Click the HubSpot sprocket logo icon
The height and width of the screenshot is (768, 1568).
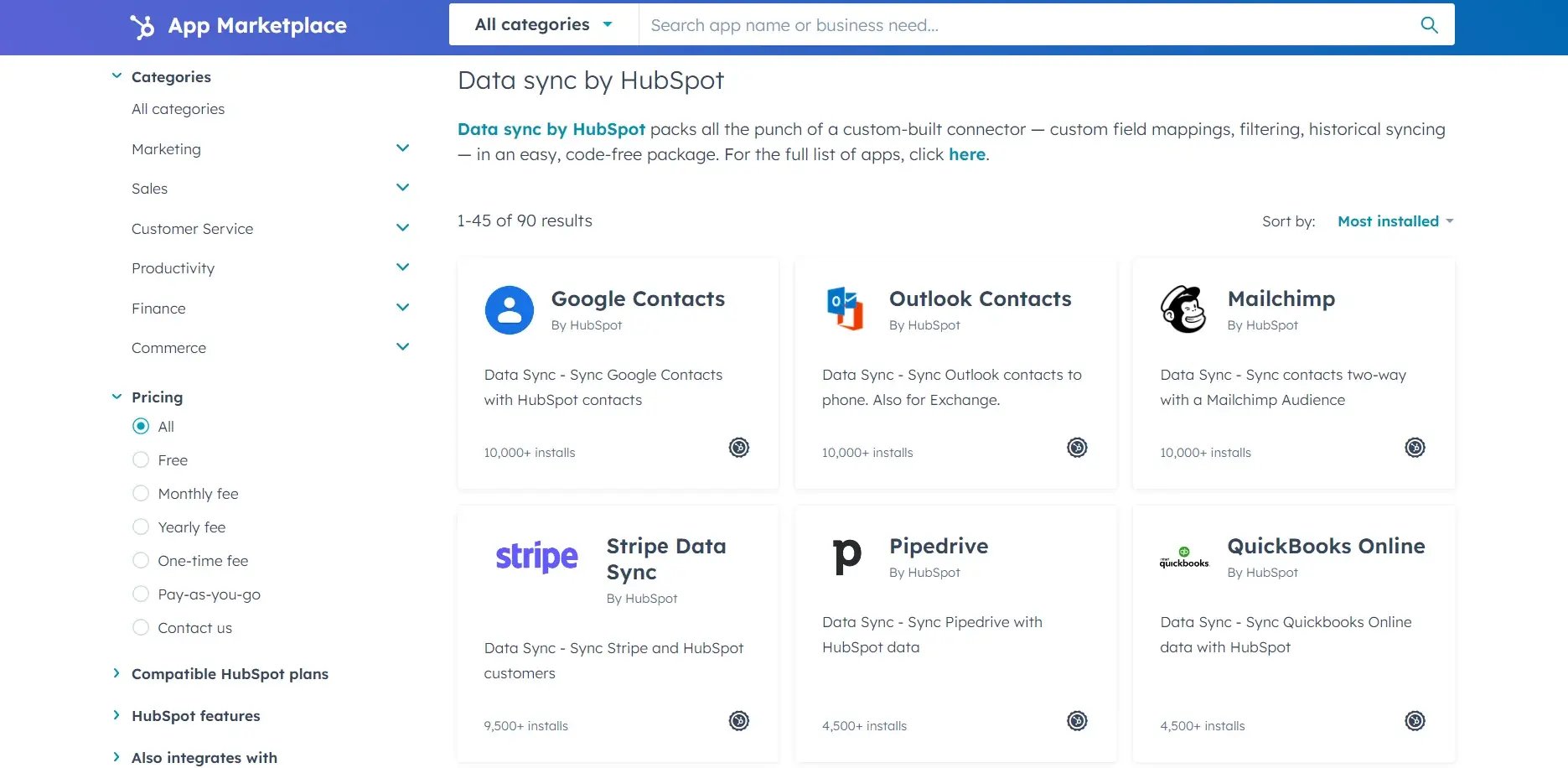coord(142,26)
